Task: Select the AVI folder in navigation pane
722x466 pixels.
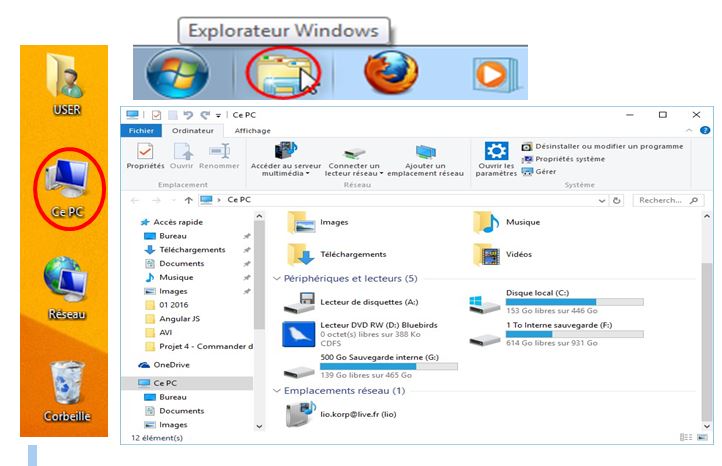Action: tap(159, 333)
